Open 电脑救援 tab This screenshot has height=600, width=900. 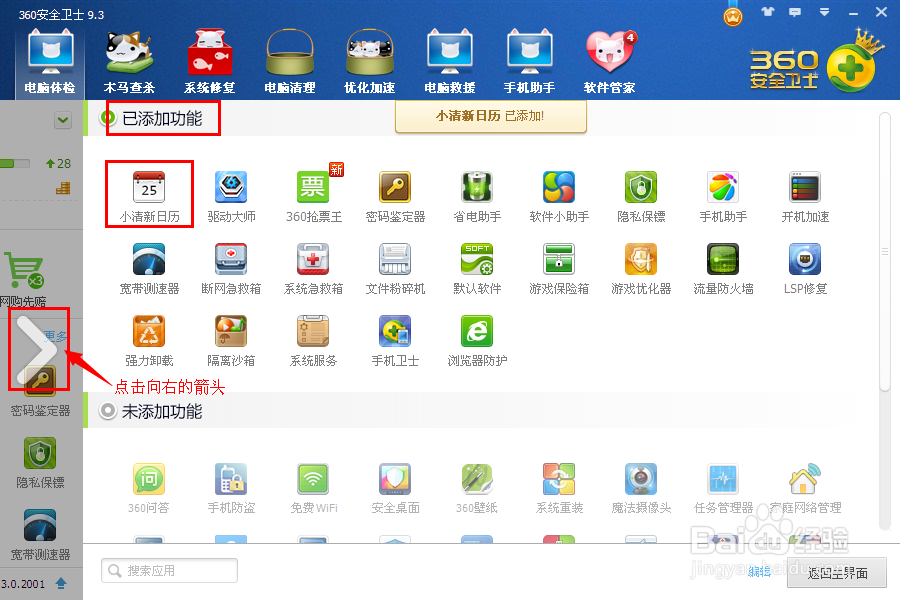449,63
